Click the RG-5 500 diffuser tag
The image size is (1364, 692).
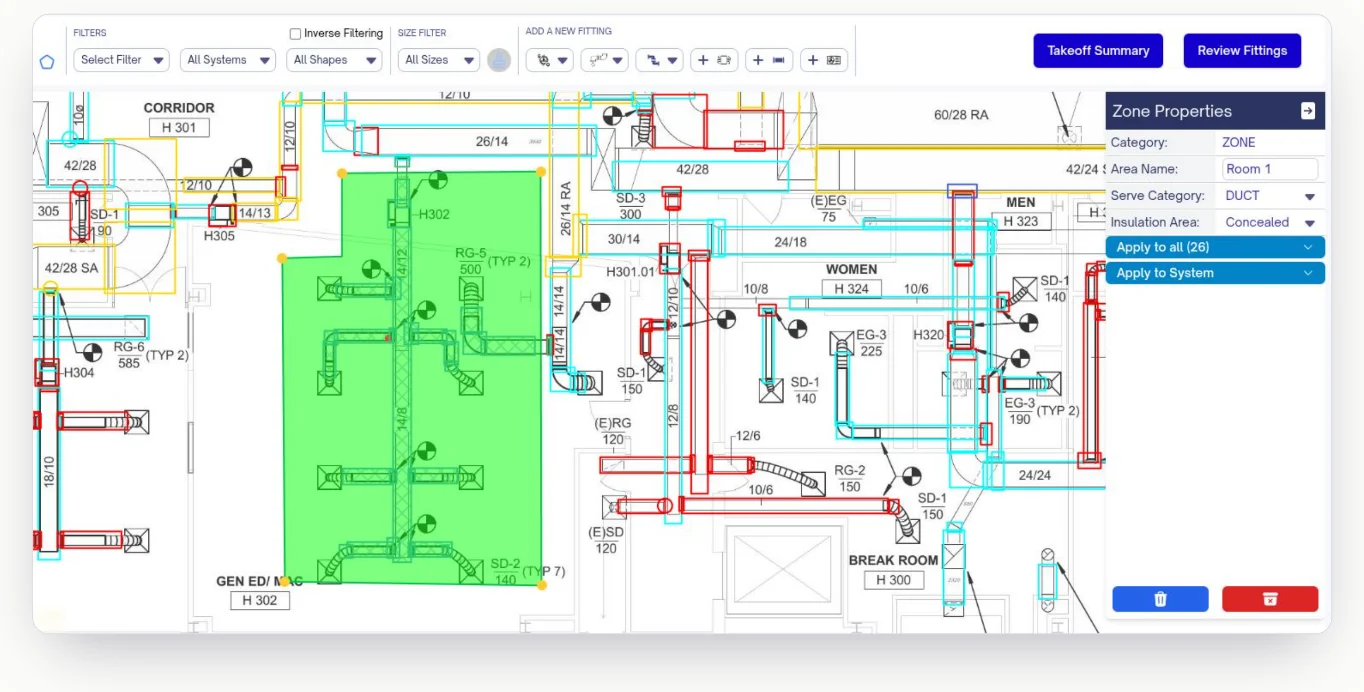471,261
